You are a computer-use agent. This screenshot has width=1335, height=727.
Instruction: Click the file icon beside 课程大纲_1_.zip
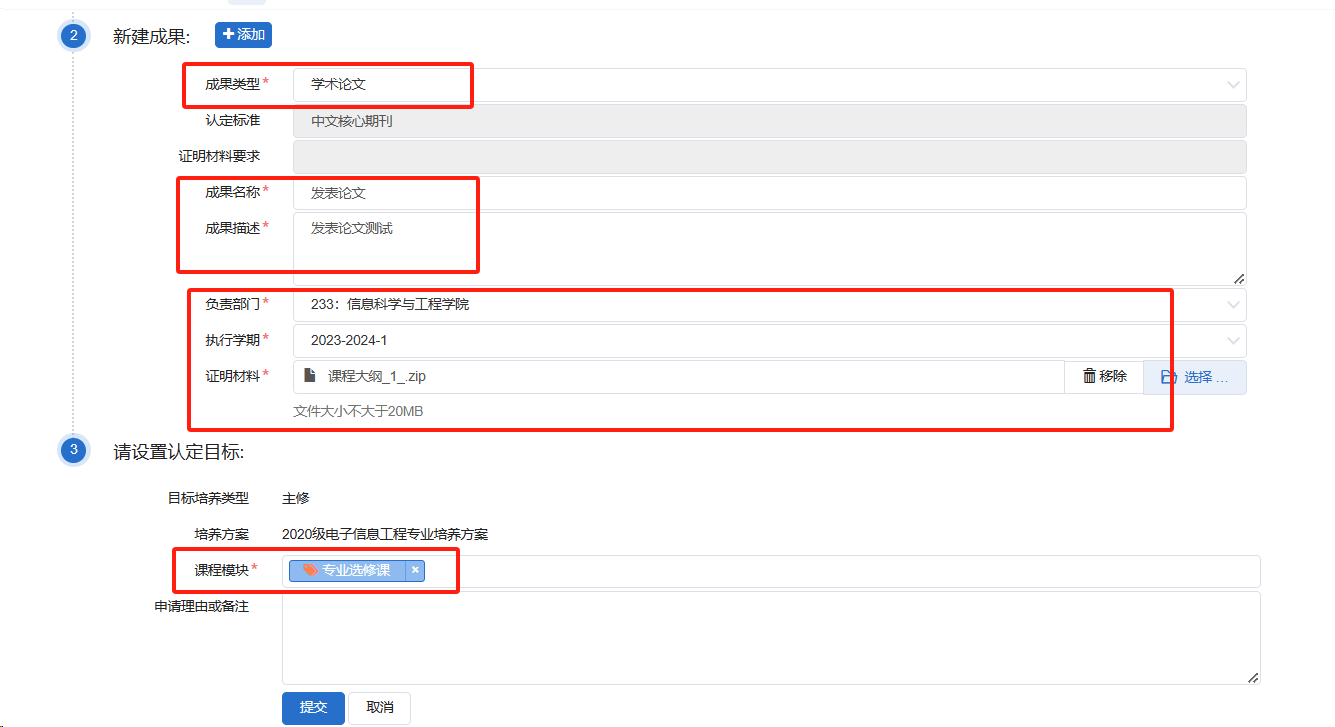tap(310, 376)
